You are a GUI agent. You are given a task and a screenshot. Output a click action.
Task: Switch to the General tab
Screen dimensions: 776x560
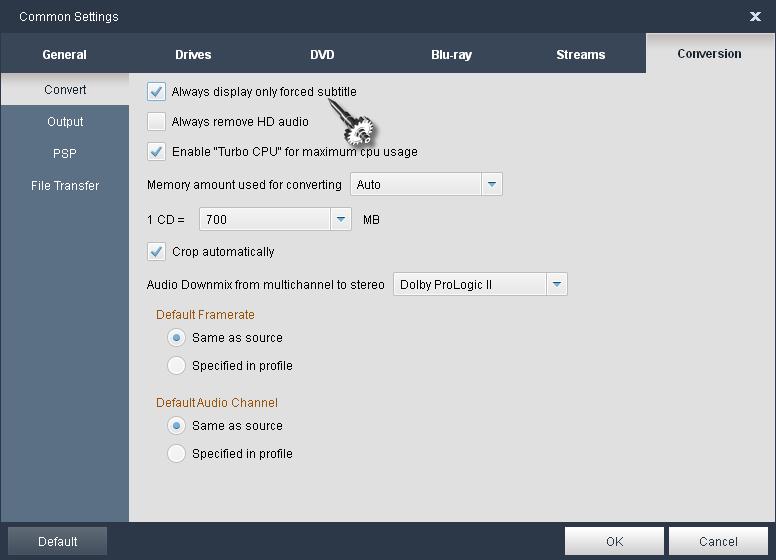[64, 54]
